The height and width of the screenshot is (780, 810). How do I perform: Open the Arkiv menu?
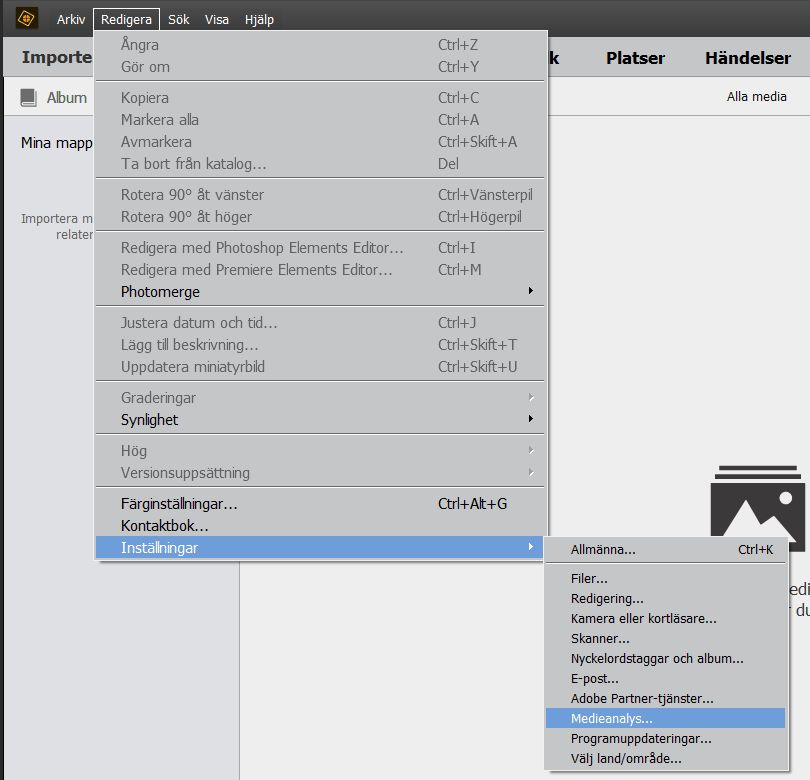[71, 20]
